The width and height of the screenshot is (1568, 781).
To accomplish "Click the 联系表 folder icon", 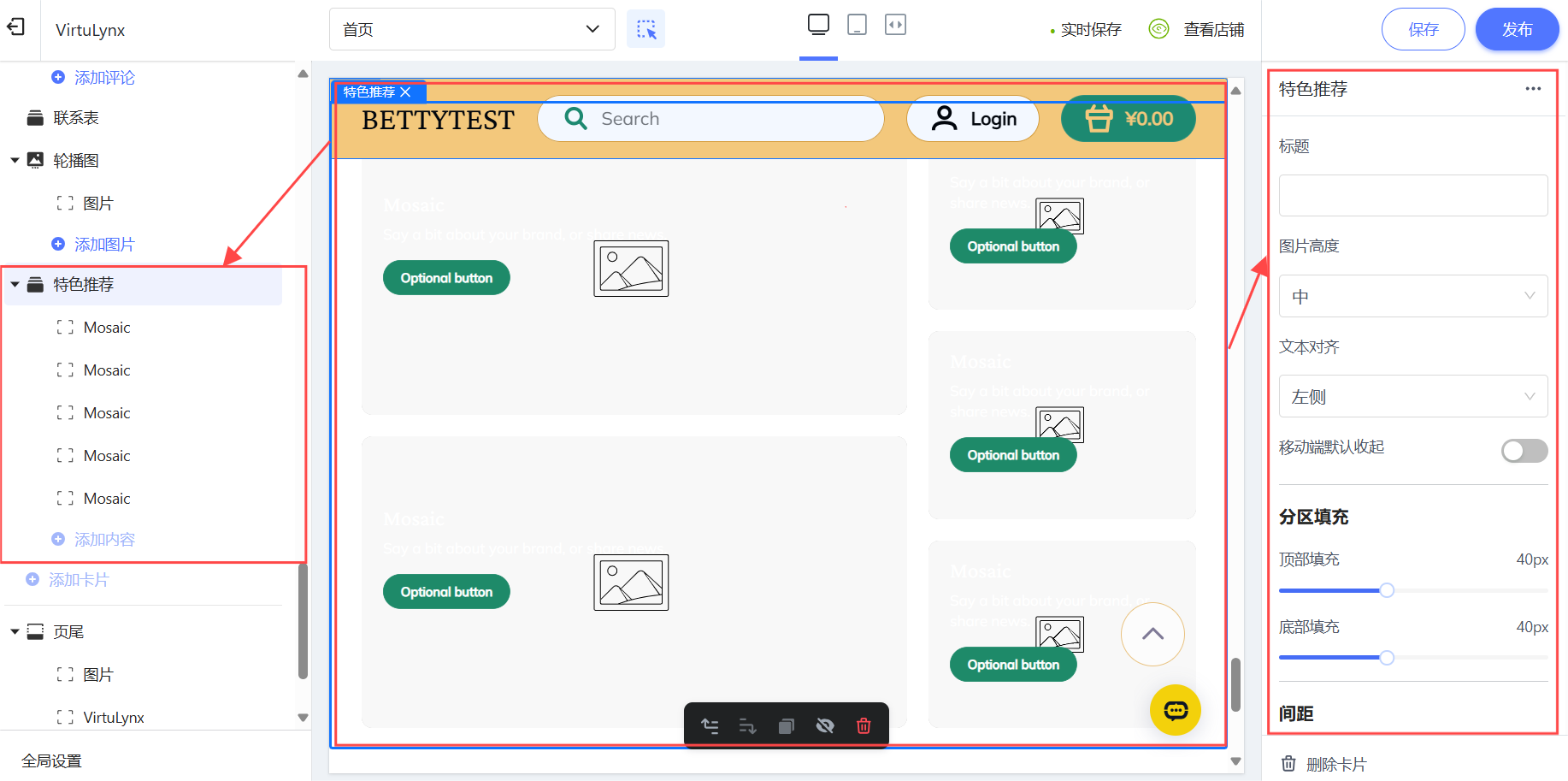I will pos(35,118).
